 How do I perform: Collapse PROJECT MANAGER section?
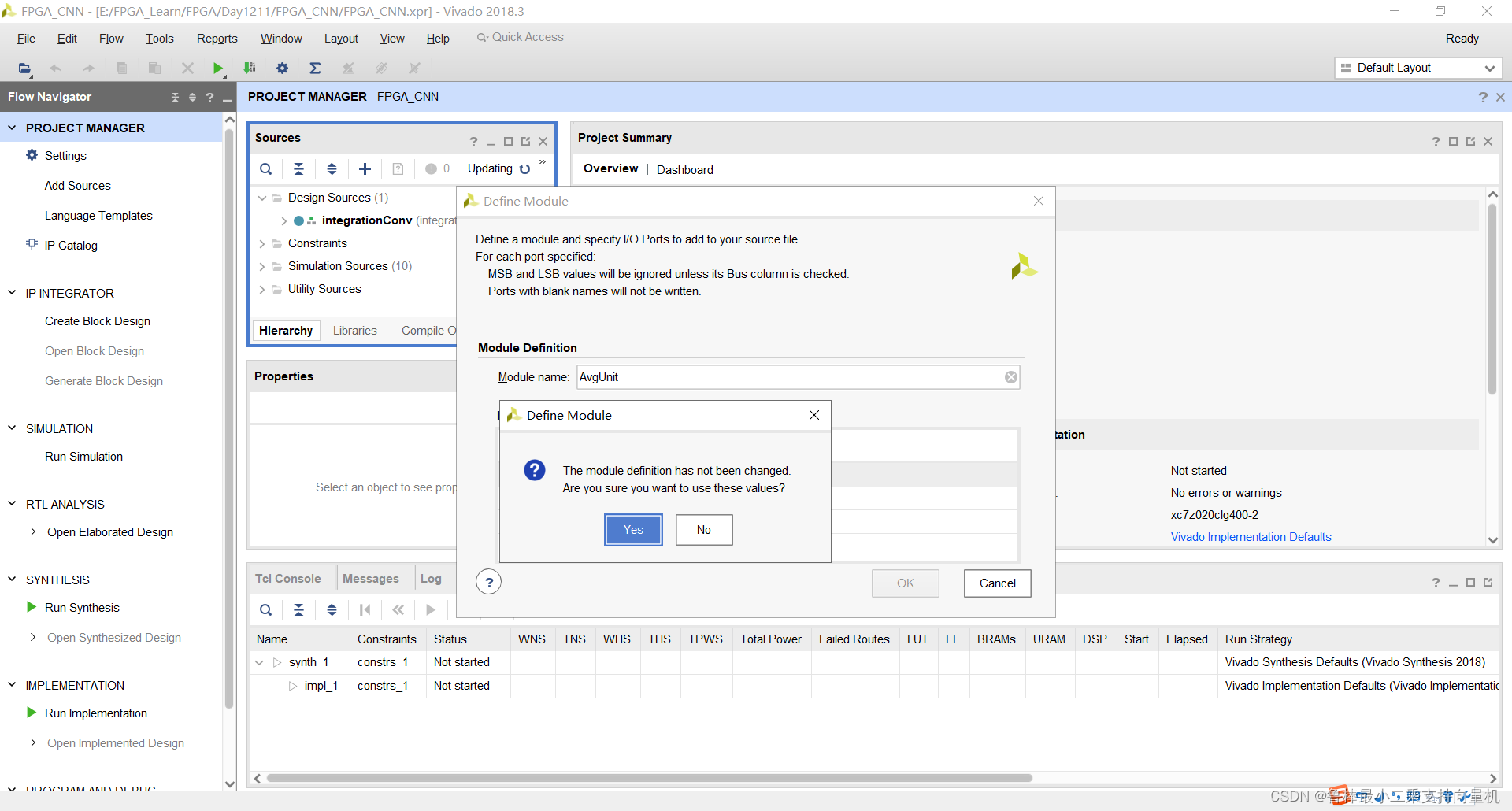(x=12, y=127)
